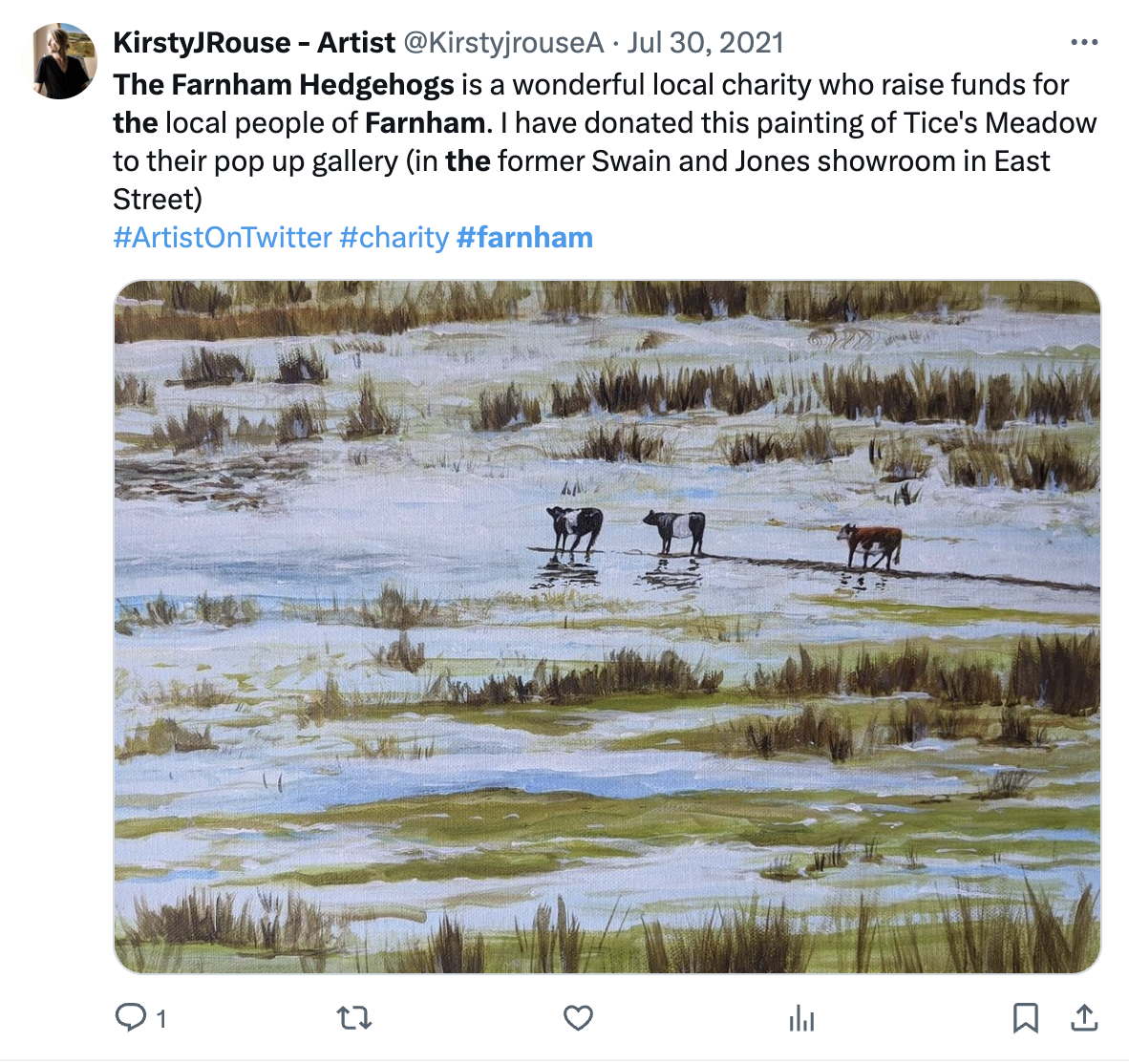Viewport: 1129px width, 1064px height.
Task: Click bold 'The Farnham Hedgehogs' text
Action: click(x=284, y=85)
